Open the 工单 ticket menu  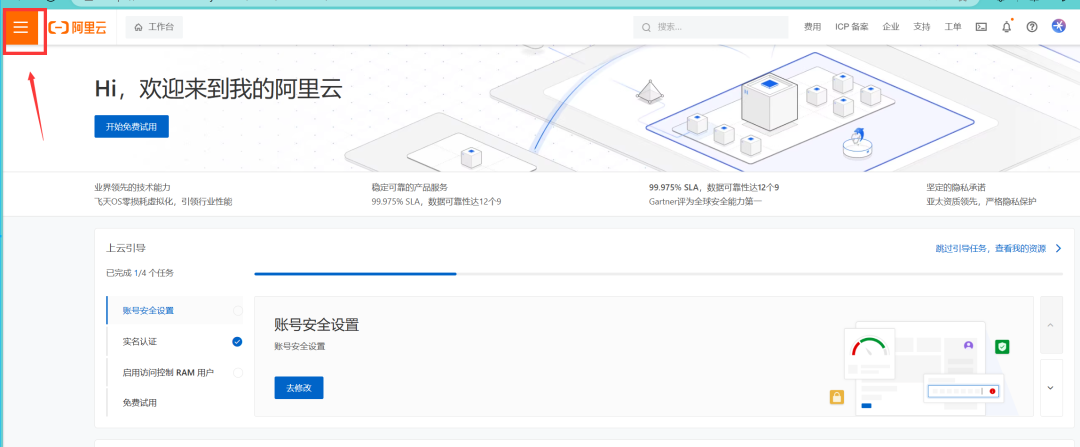(953, 28)
